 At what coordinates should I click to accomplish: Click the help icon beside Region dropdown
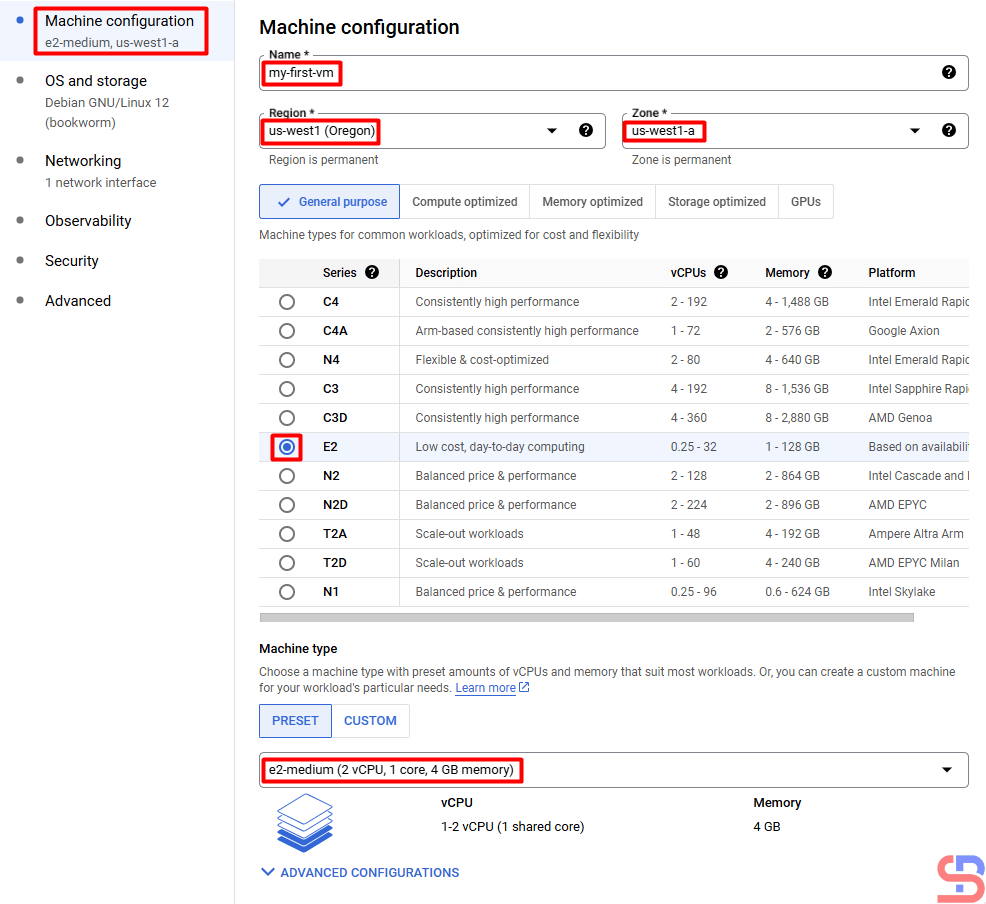click(x=586, y=130)
